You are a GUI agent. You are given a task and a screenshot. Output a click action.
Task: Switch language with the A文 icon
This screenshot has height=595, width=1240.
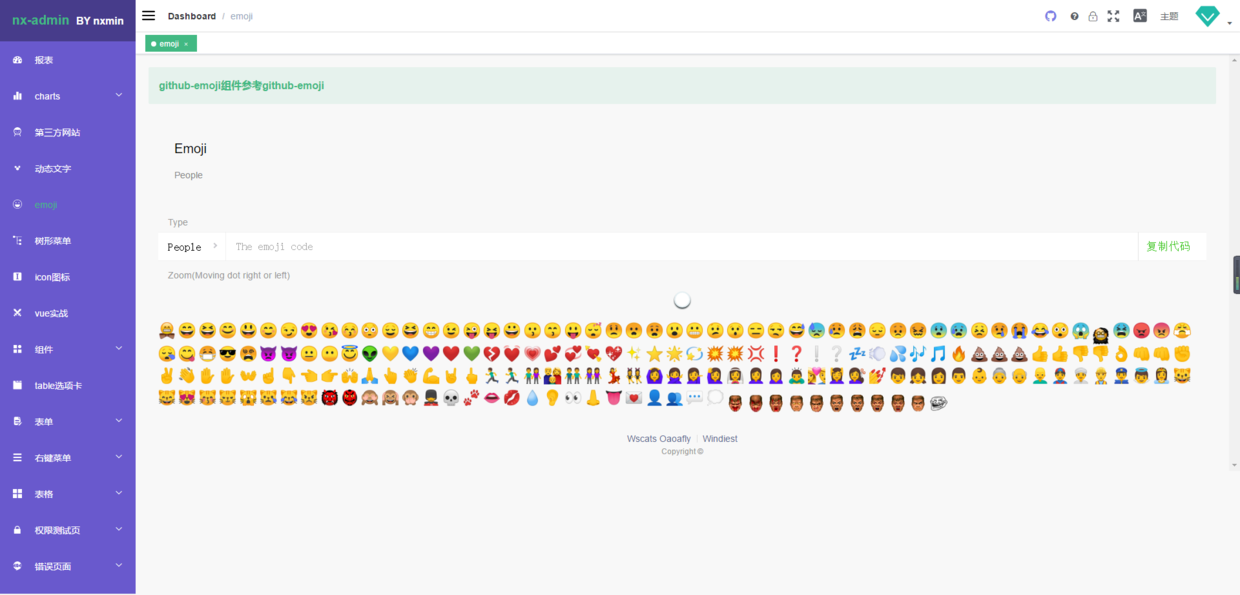[1139, 16]
